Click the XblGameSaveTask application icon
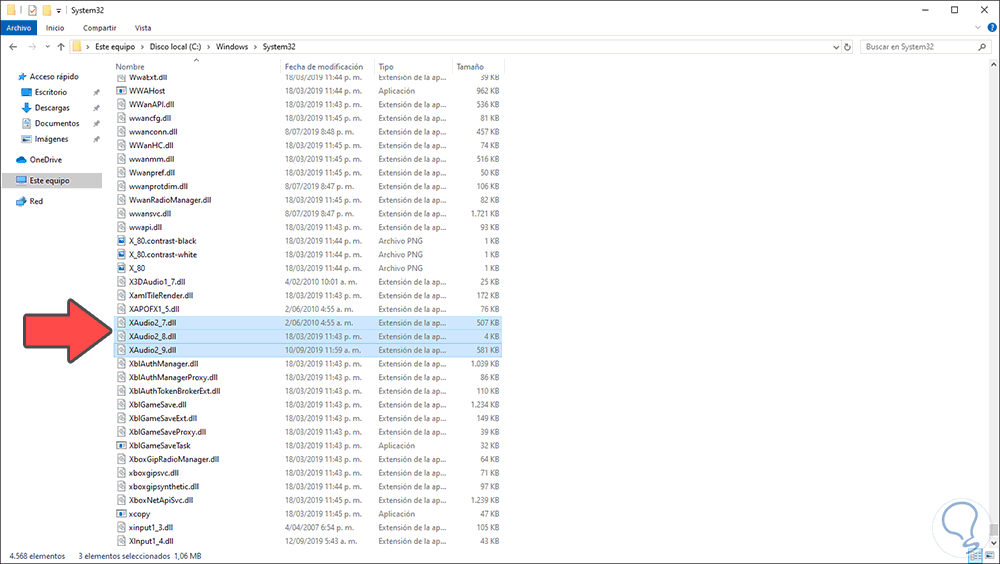 pos(121,446)
